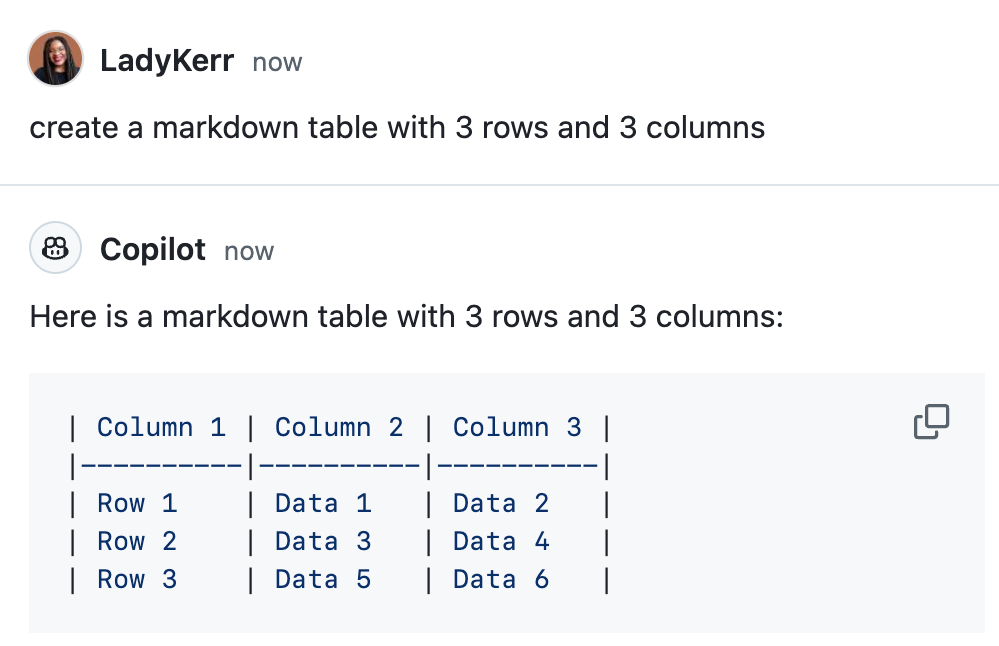Select the "Data 4" cell text
This screenshot has height=646, width=999.
[501, 542]
